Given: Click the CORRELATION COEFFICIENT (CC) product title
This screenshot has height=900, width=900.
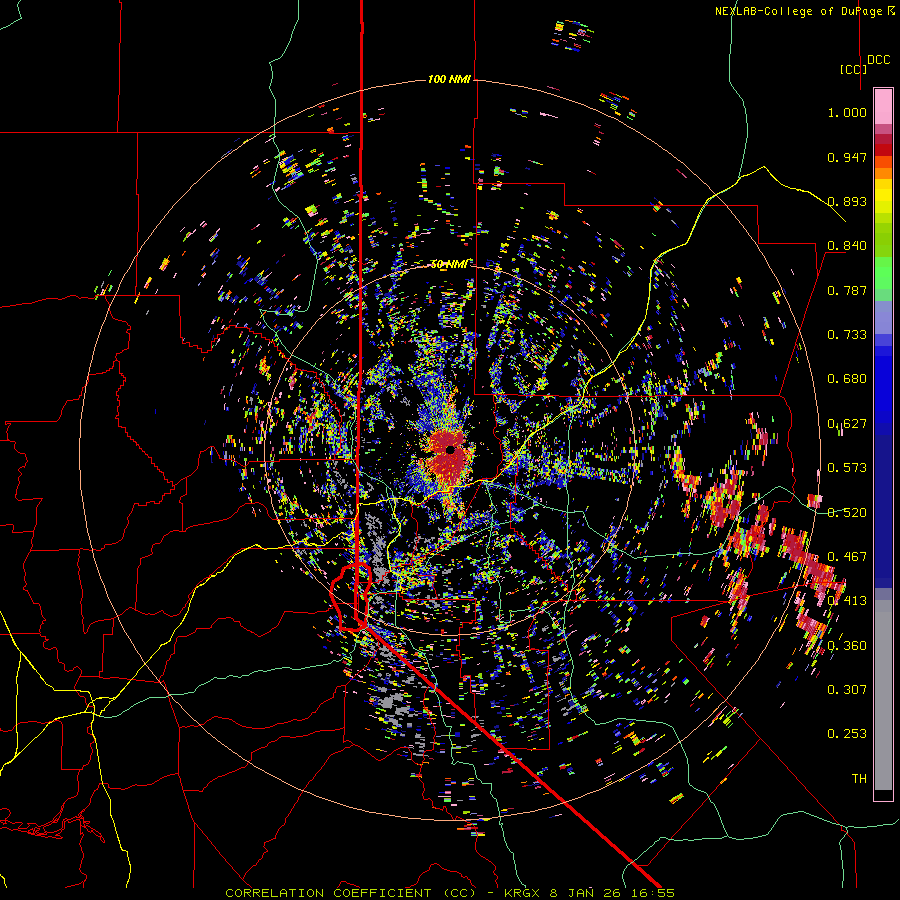Looking at the screenshot, I should 351,893.
